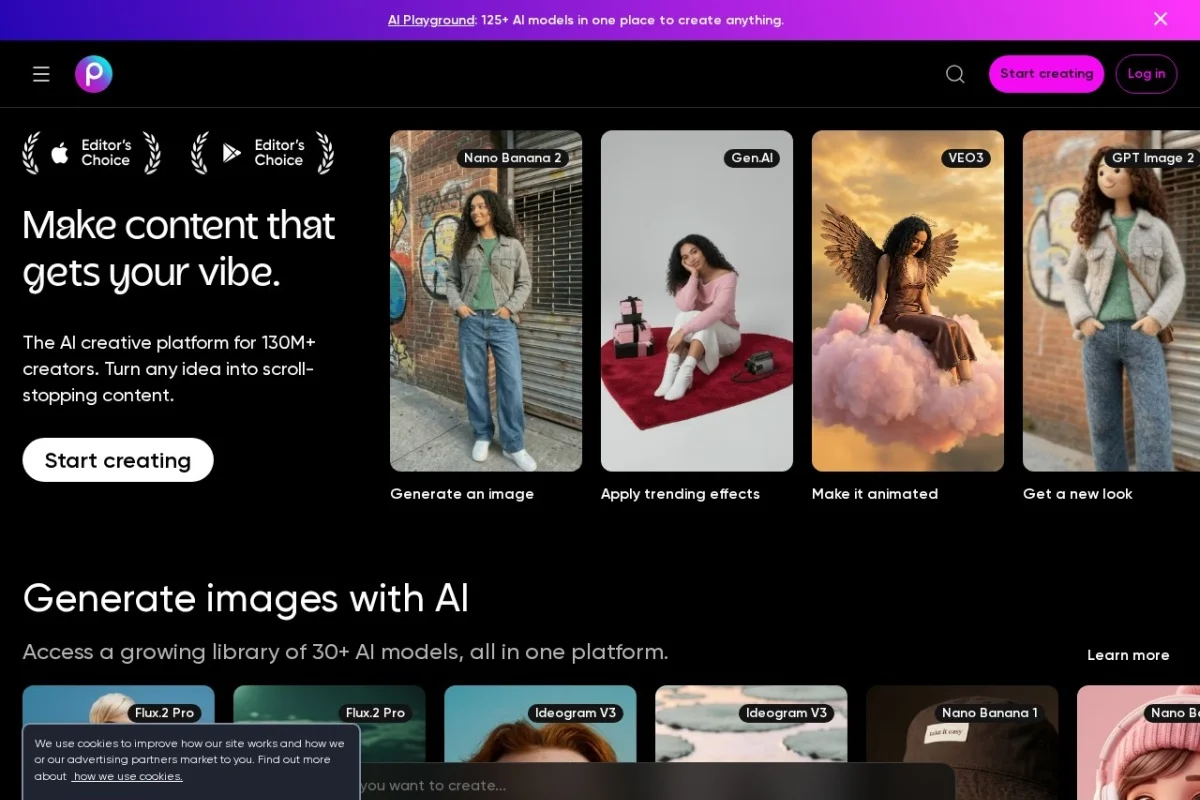Click the Log in button

(1146, 74)
